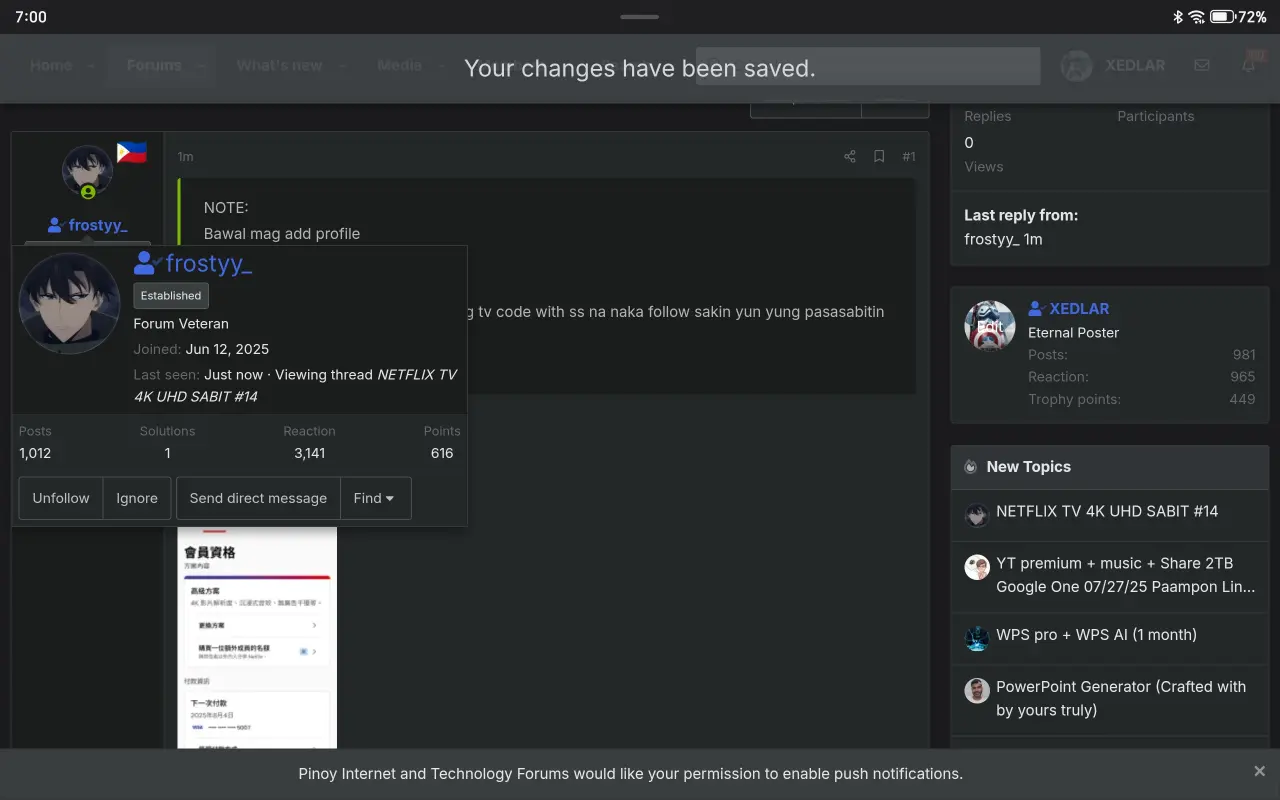Screen dimensions: 1280x800
Task: Click avatar beside WPS pro topic
Action: point(977,639)
